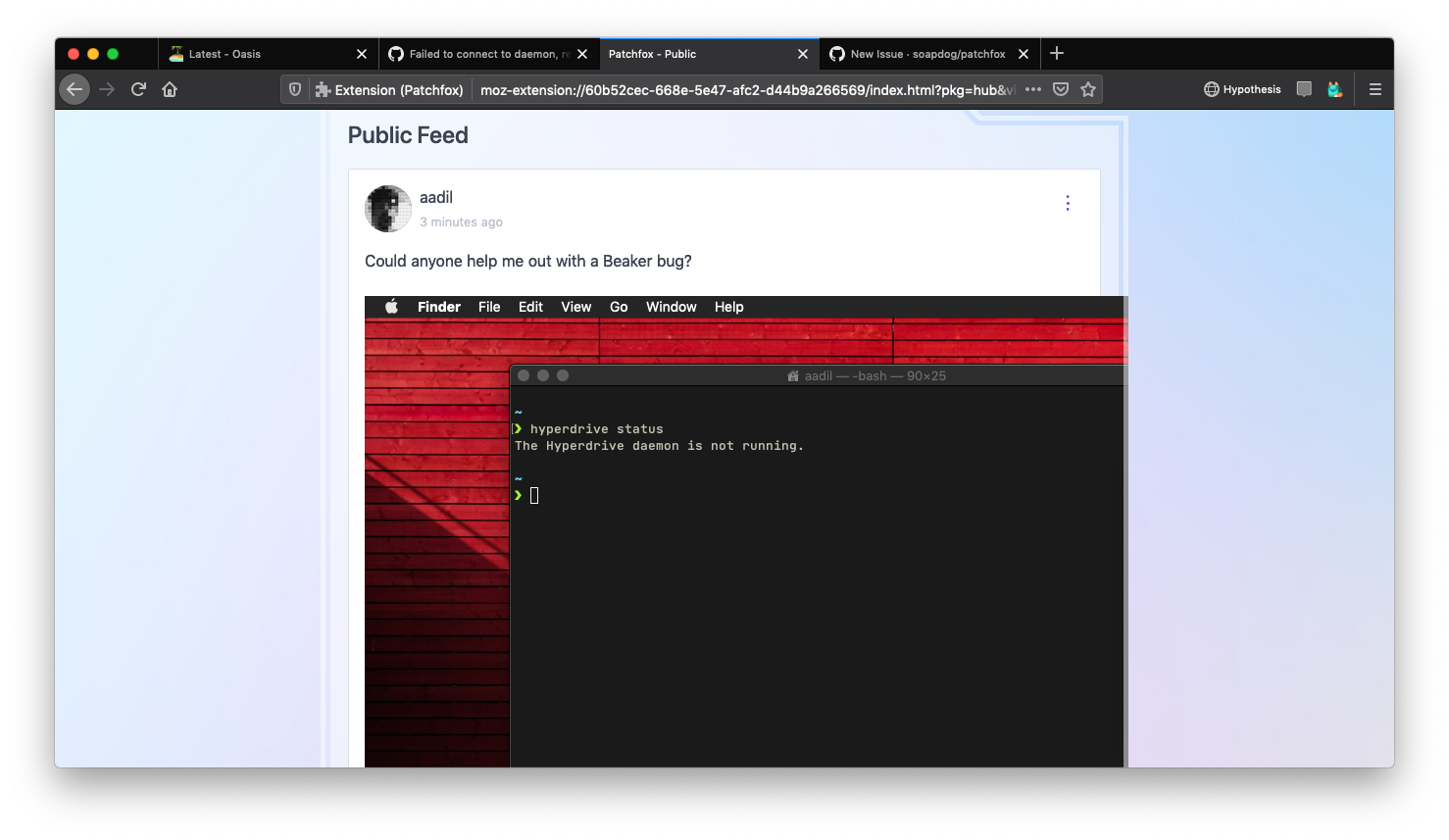This screenshot has width=1449, height=840.
Task: Open a new browser tab
Action: point(1057,54)
